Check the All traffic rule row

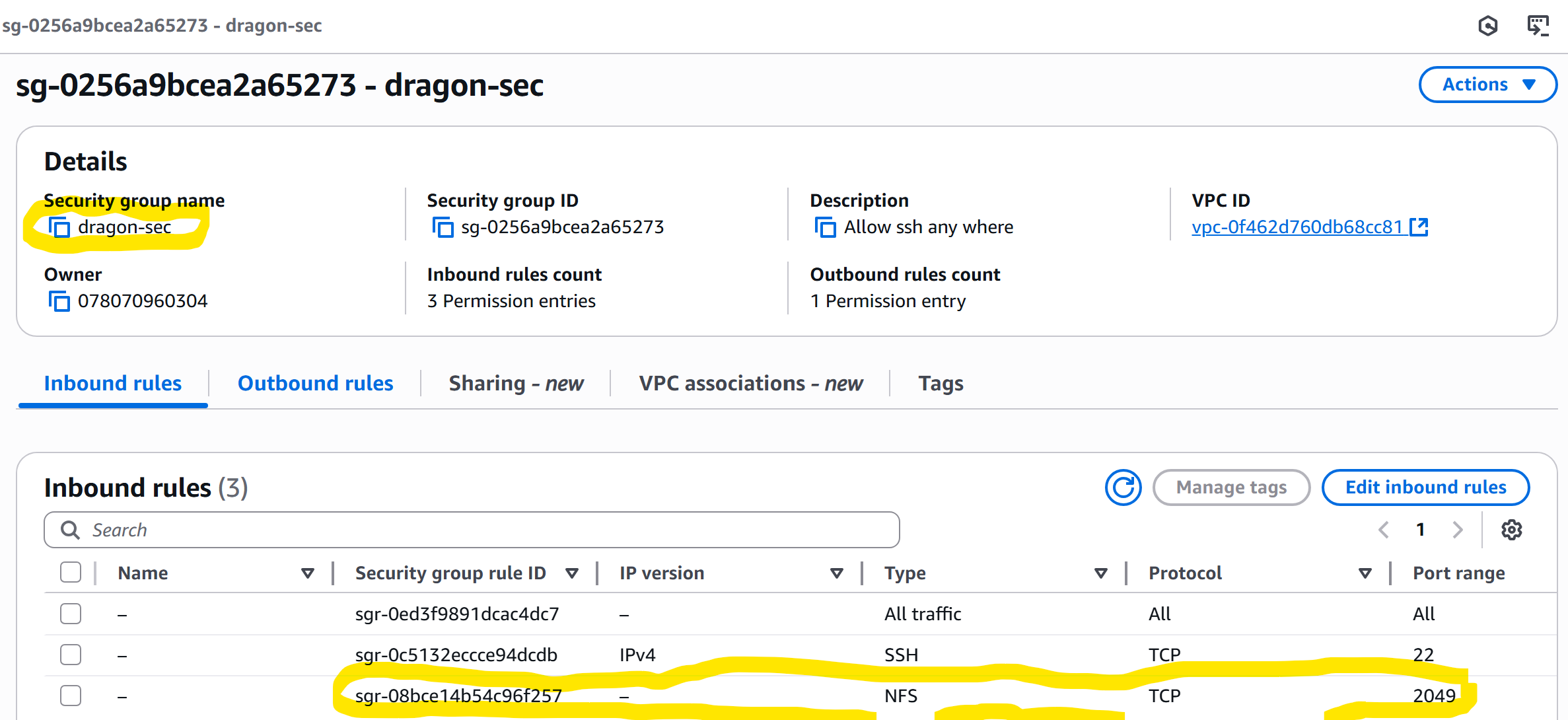[x=71, y=614]
